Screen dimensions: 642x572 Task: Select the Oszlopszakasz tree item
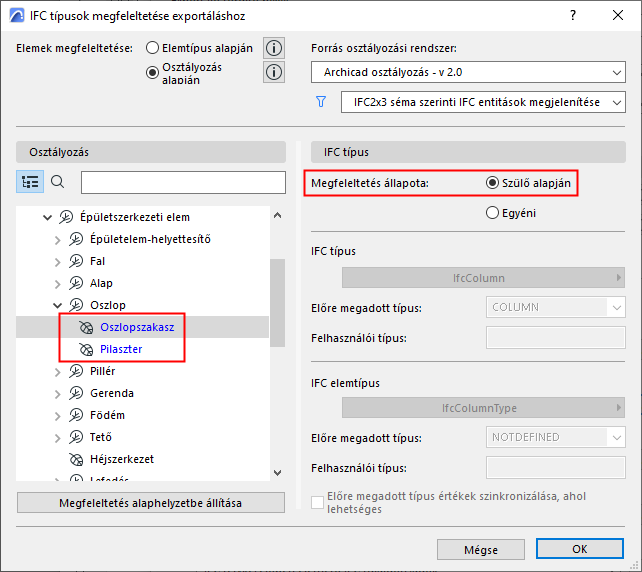point(142,327)
